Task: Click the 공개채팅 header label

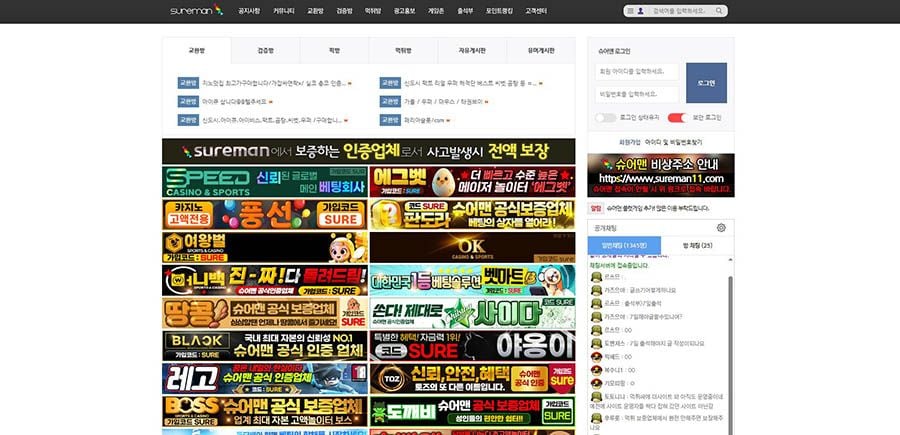Action: [606, 228]
